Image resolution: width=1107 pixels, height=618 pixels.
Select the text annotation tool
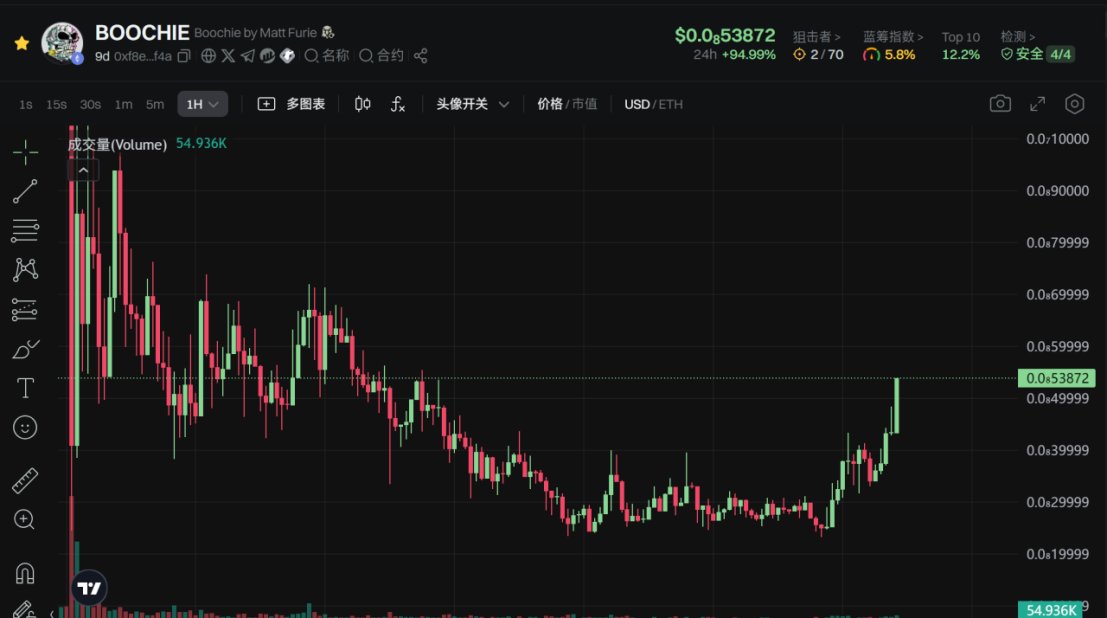click(25, 388)
